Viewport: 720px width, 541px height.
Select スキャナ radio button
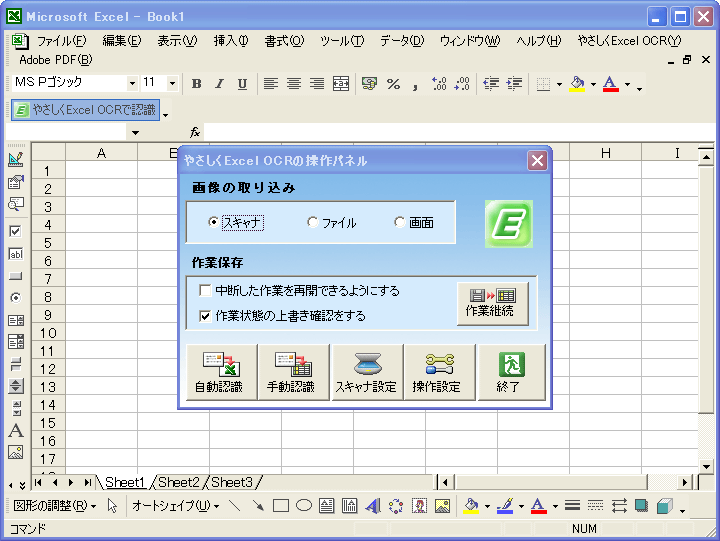point(213,222)
